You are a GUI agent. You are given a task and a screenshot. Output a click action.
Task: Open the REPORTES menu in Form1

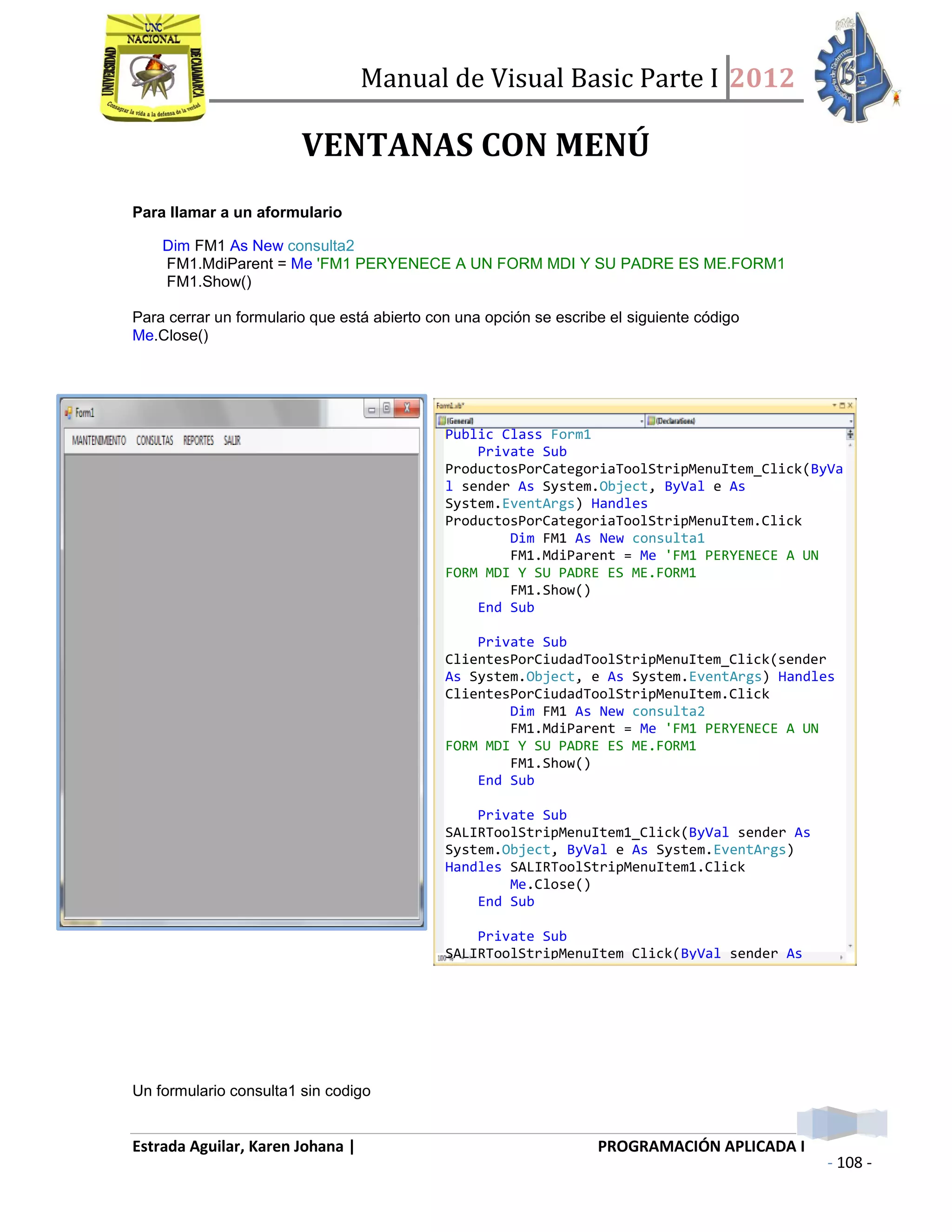click(198, 440)
